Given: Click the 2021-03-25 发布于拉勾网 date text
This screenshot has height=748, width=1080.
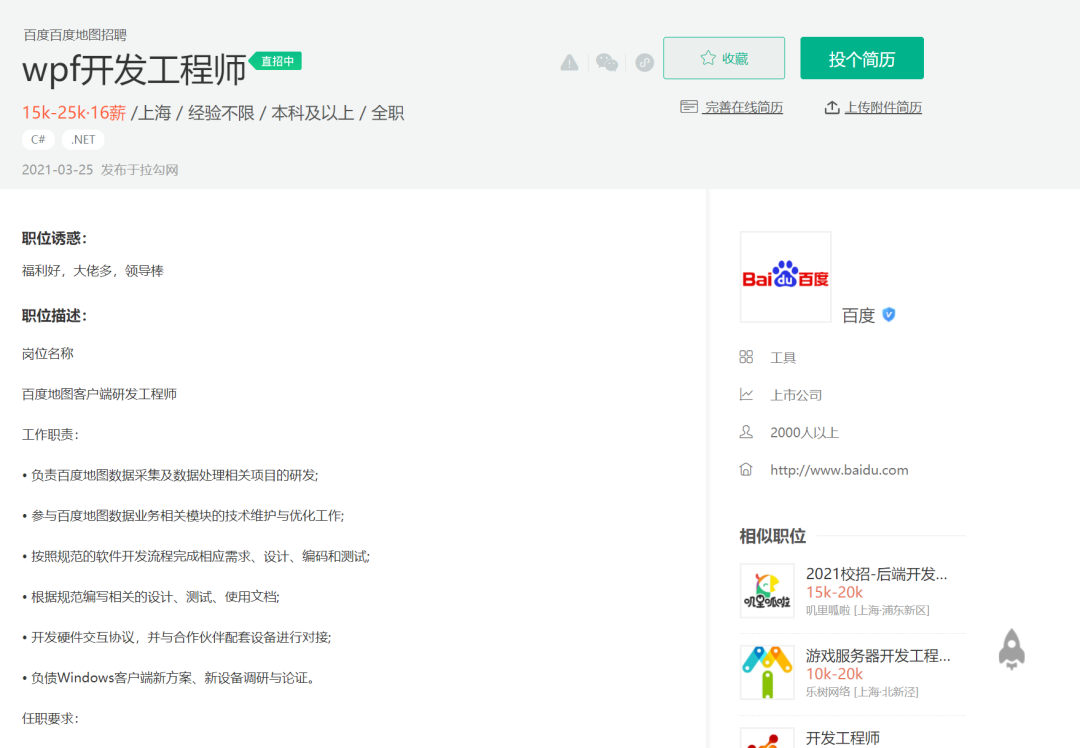Looking at the screenshot, I should point(100,169).
